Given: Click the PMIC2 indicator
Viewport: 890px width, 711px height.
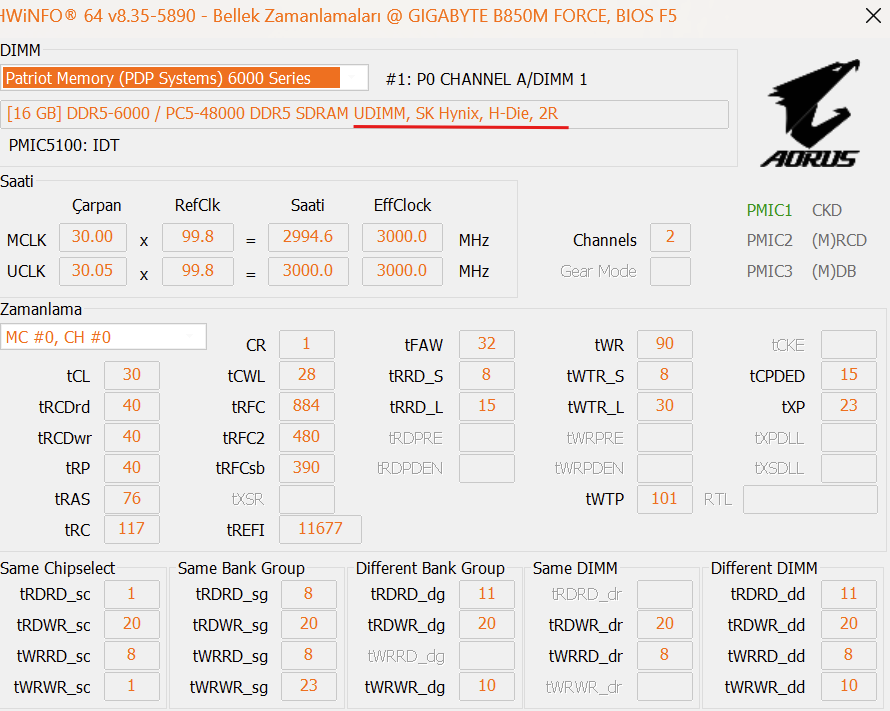Looking at the screenshot, I should point(769,241).
